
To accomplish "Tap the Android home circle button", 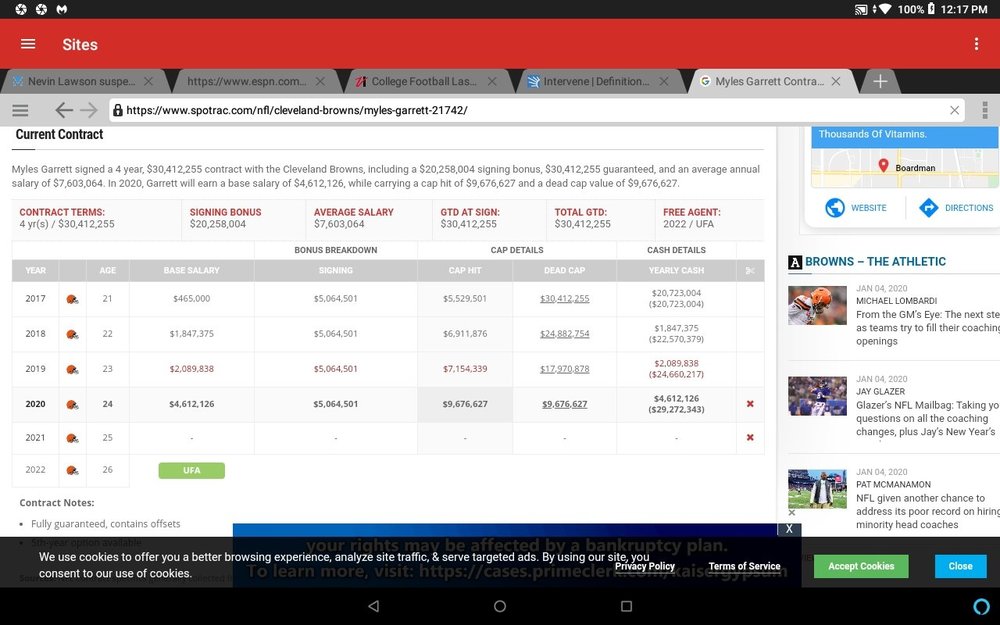I will (x=500, y=606).
